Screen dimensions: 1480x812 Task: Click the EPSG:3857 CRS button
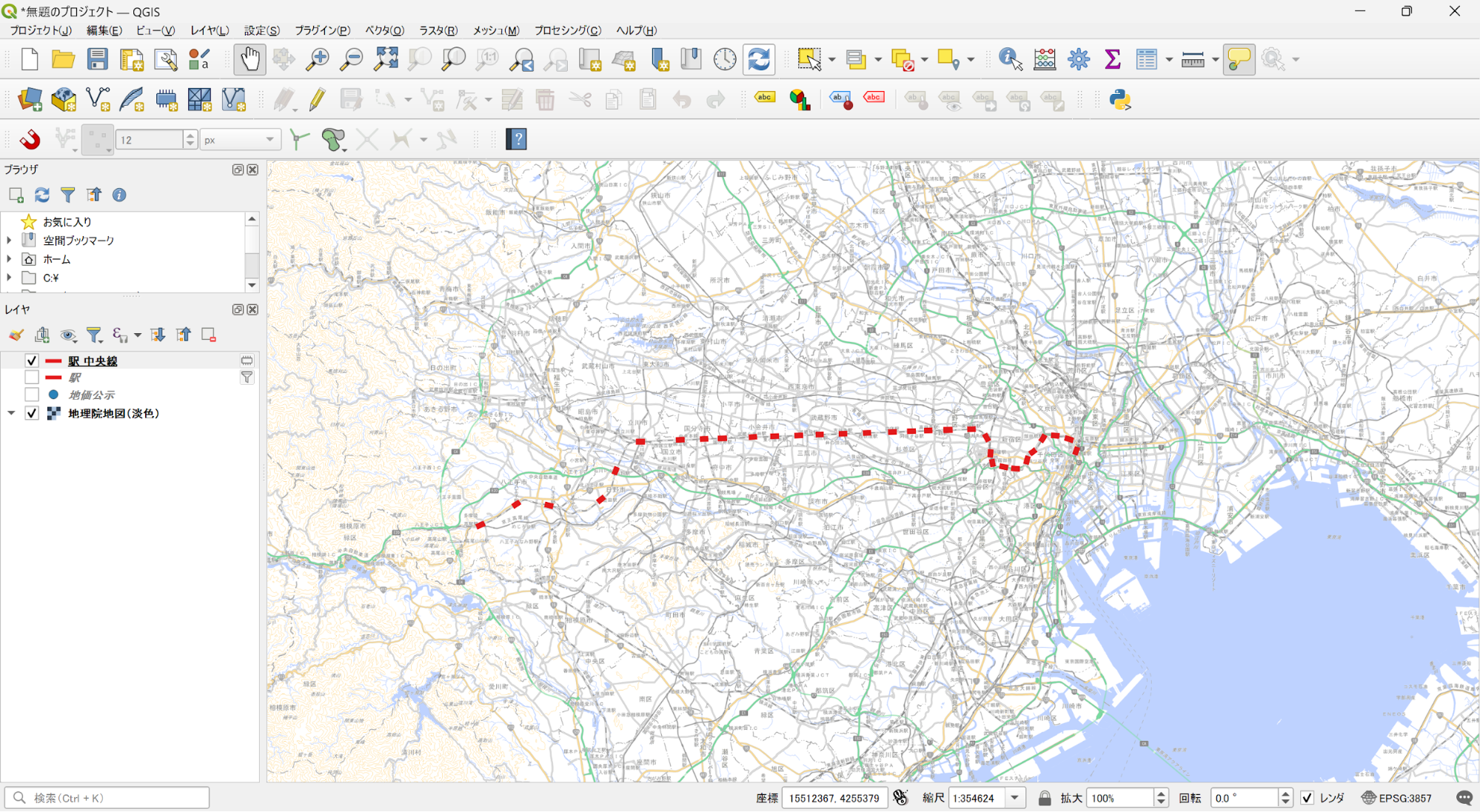1396,798
